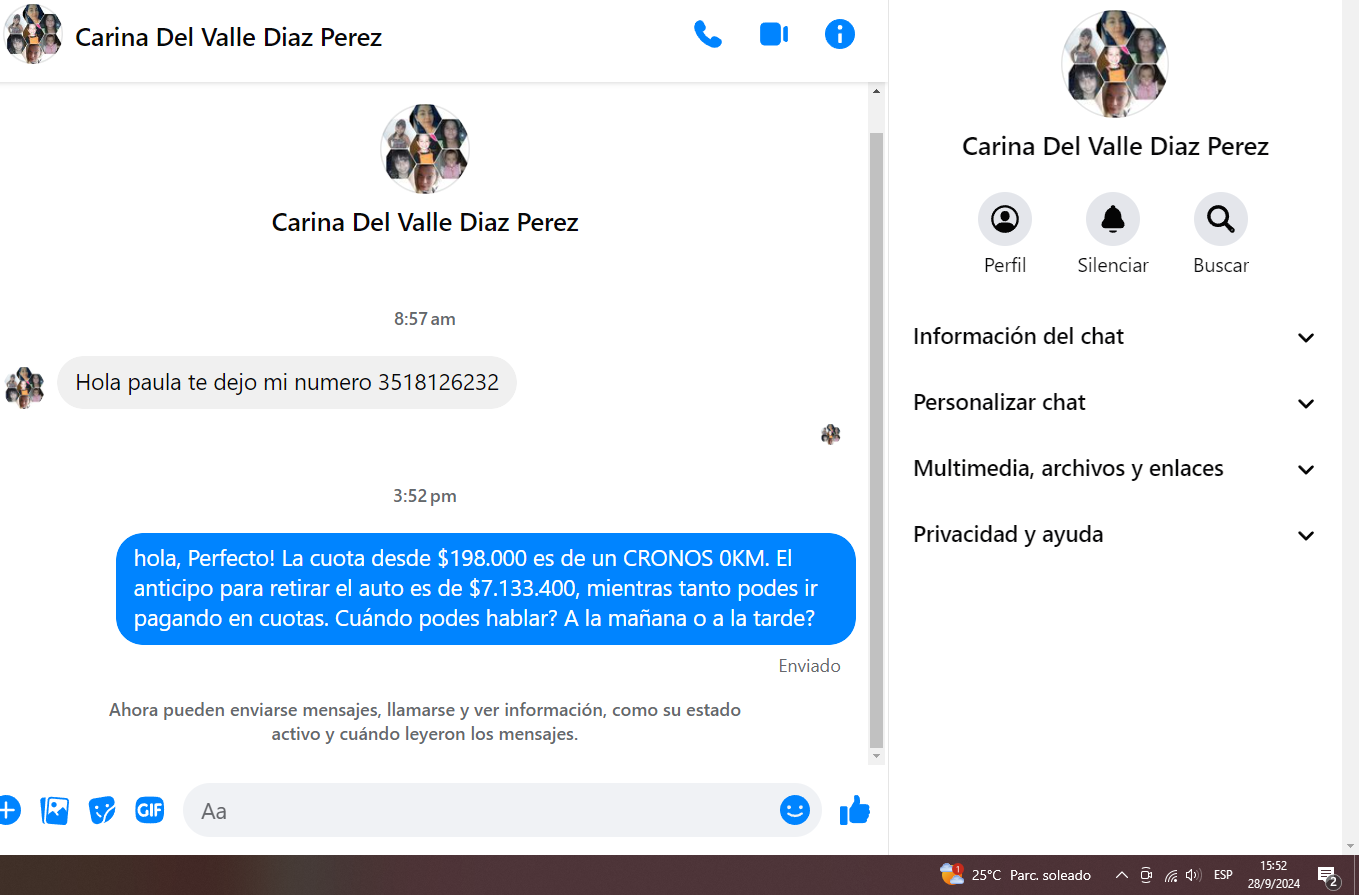Open the GIF picker

149,810
